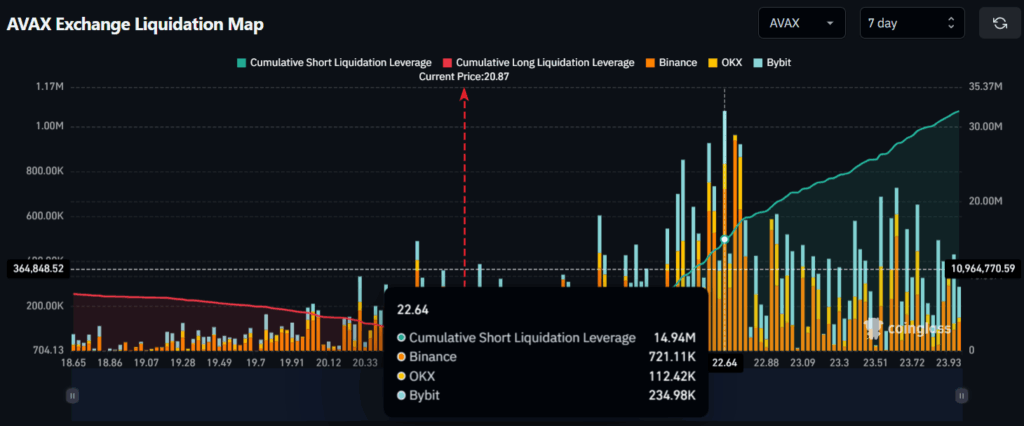The height and width of the screenshot is (426, 1024).
Task: Click the 20.00M right axis label
Action: (987, 201)
